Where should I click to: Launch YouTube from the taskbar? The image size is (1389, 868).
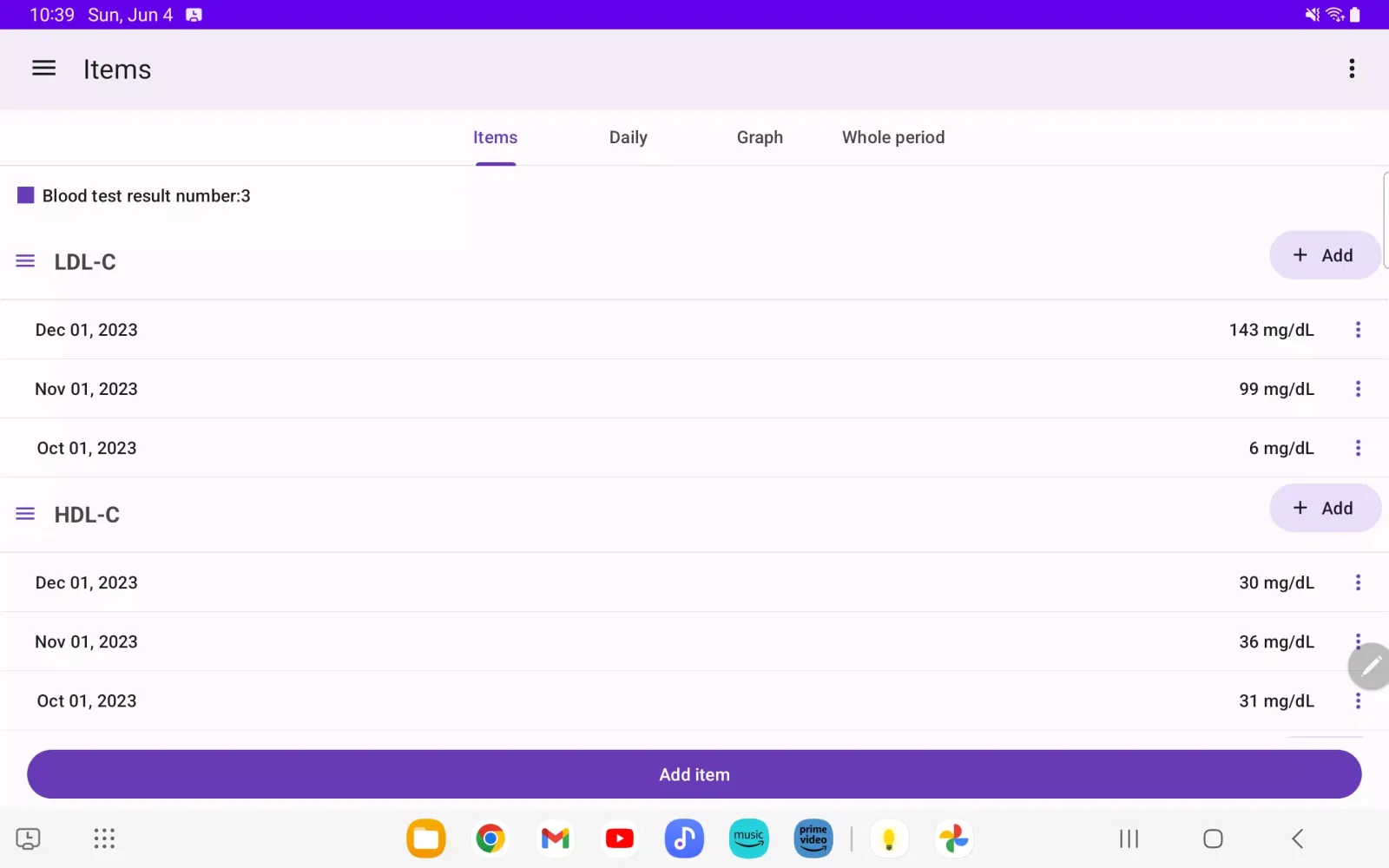619,838
